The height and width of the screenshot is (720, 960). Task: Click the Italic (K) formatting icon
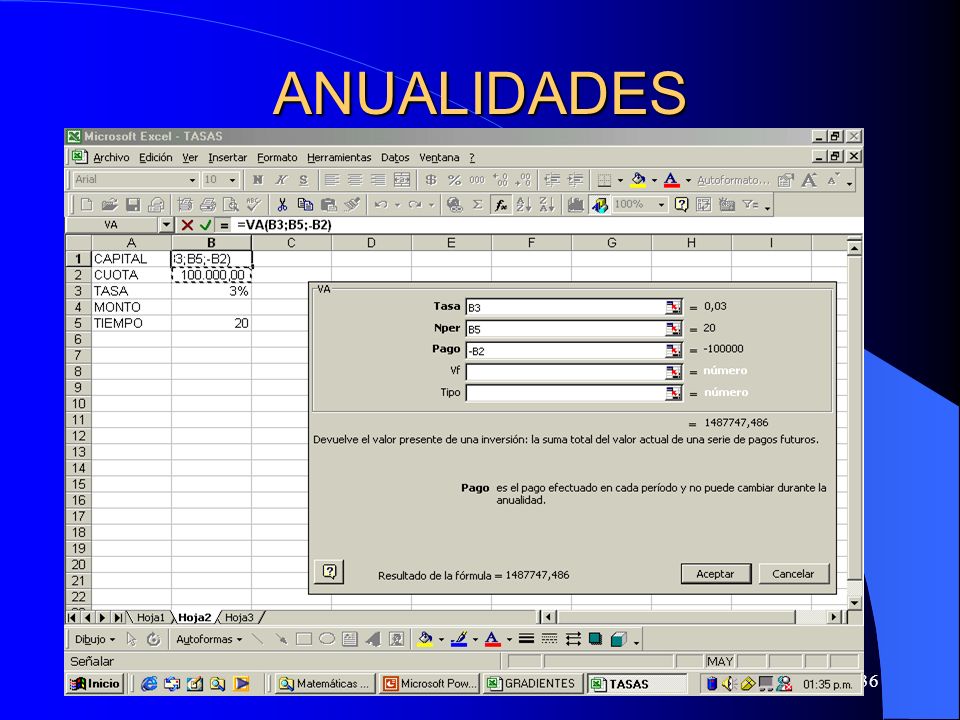pos(281,180)
